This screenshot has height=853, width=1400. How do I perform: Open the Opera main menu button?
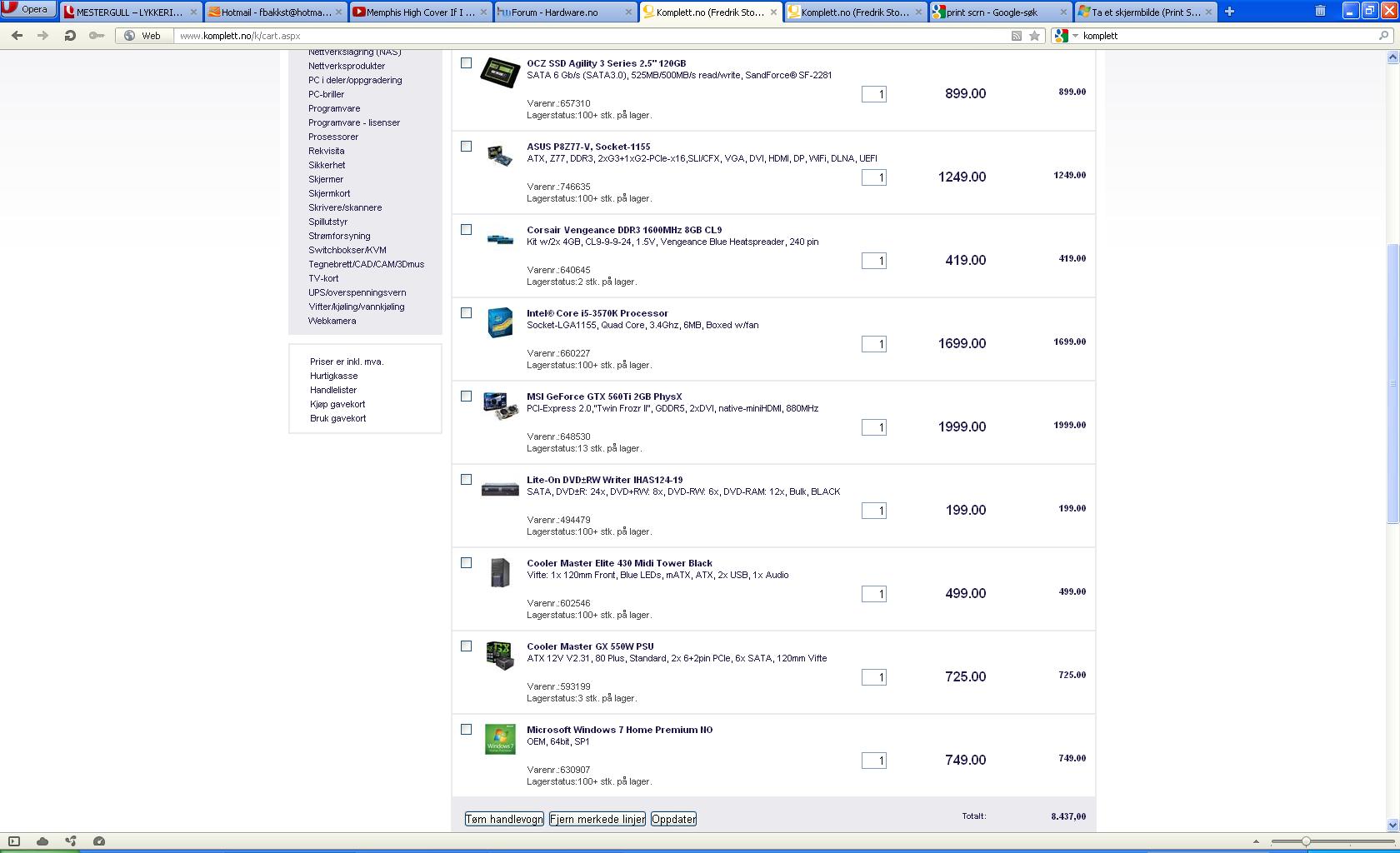[28, 10]
